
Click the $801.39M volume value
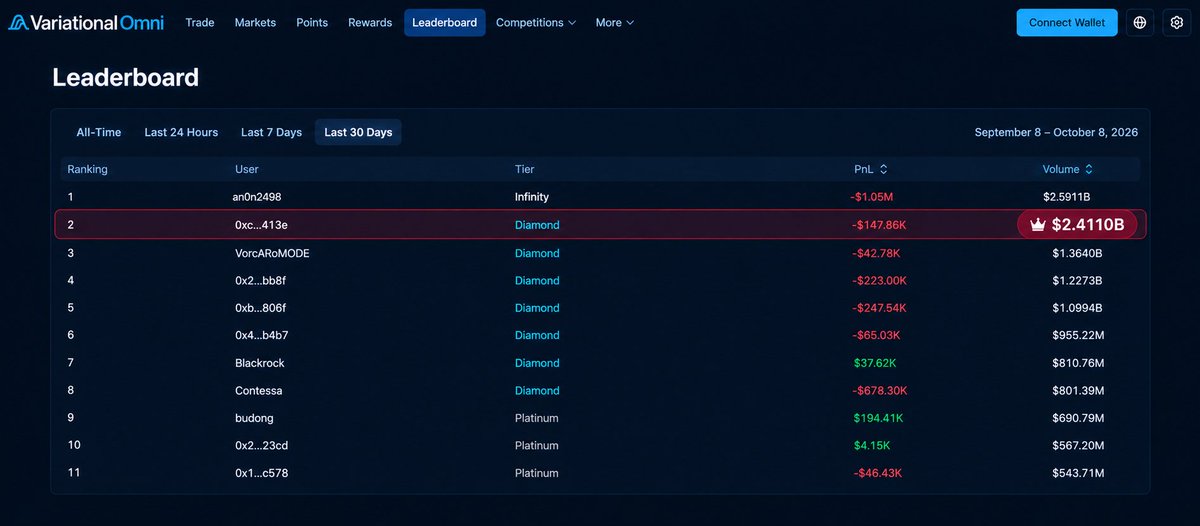(x=1078, y=390)
